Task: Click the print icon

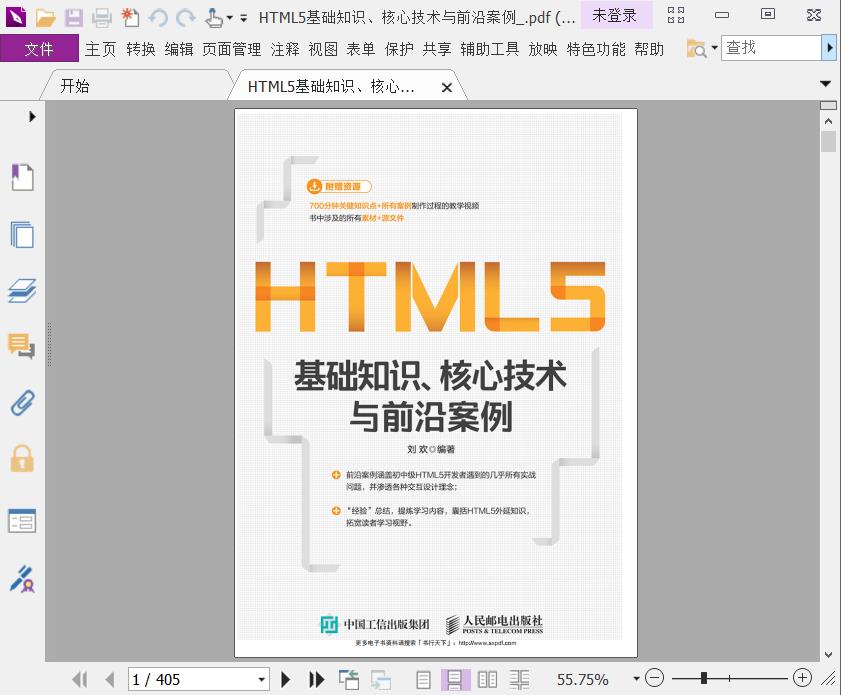Action: (101, 18)
